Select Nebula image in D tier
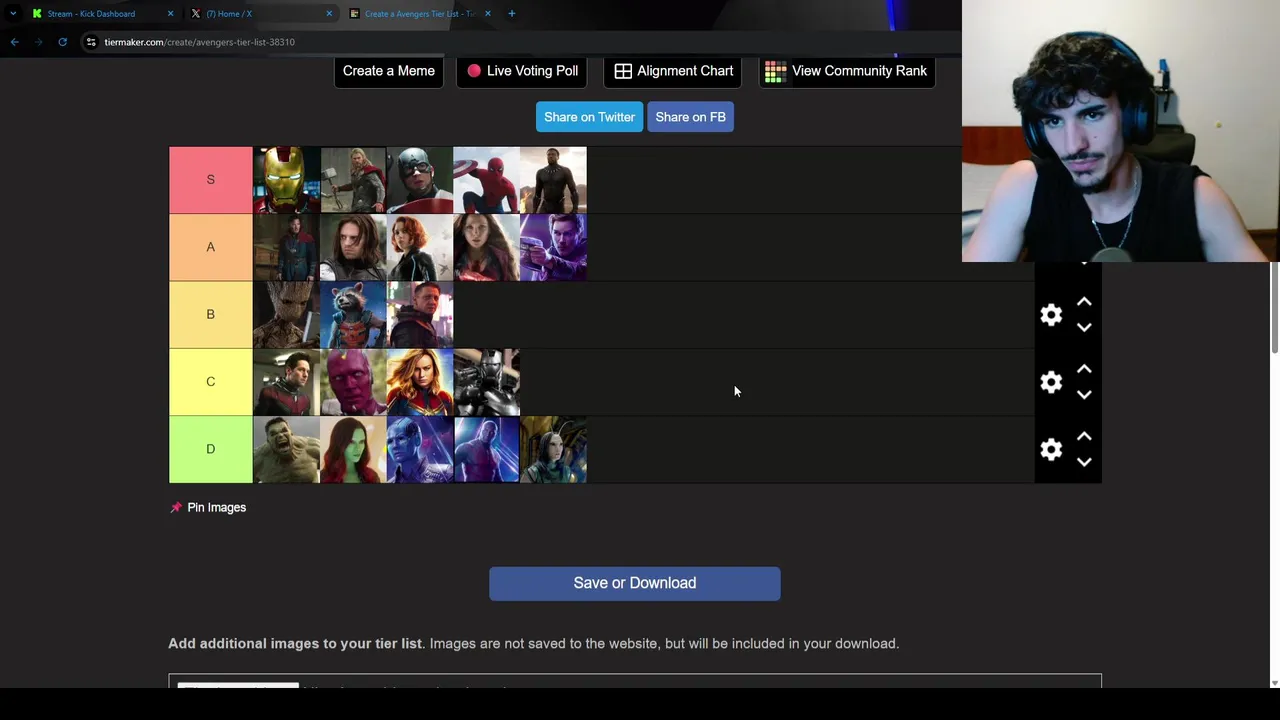Screen dimensions: 1280x720 click(x=420, y=450)
